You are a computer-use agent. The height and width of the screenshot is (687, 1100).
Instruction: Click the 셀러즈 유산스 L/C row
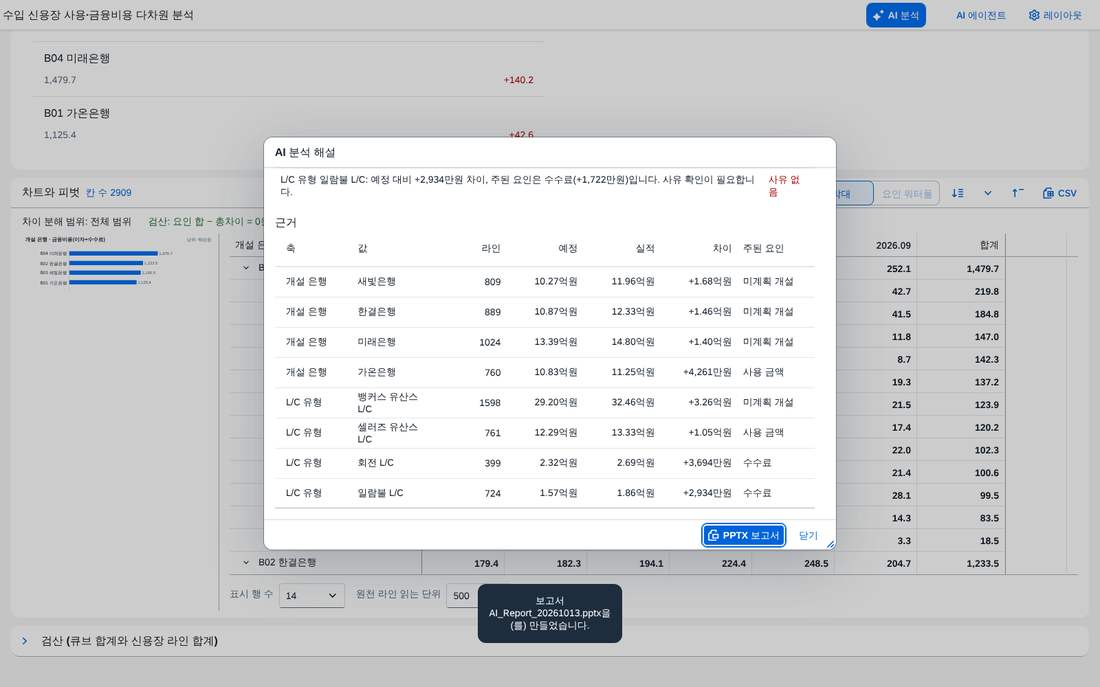click(x=545, y=433)
